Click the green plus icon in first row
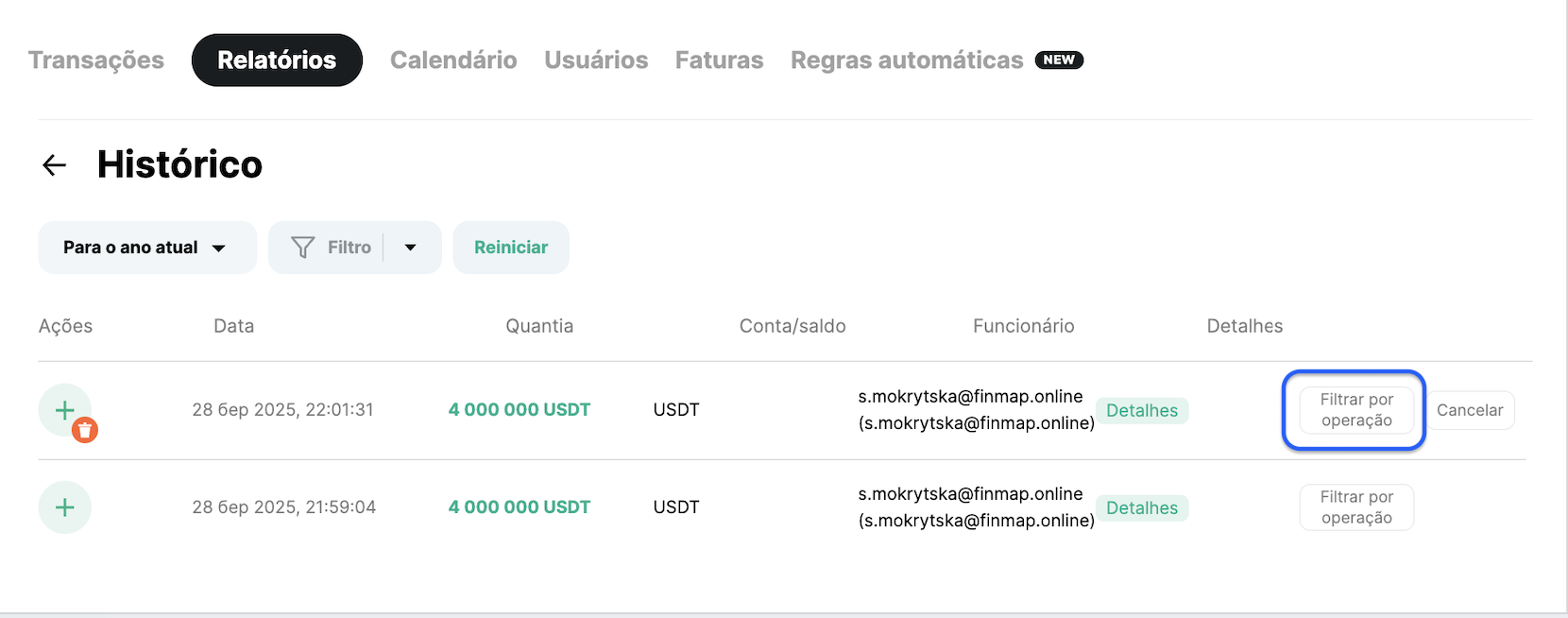Screen dimensions: 1568x618 [64, 410]
